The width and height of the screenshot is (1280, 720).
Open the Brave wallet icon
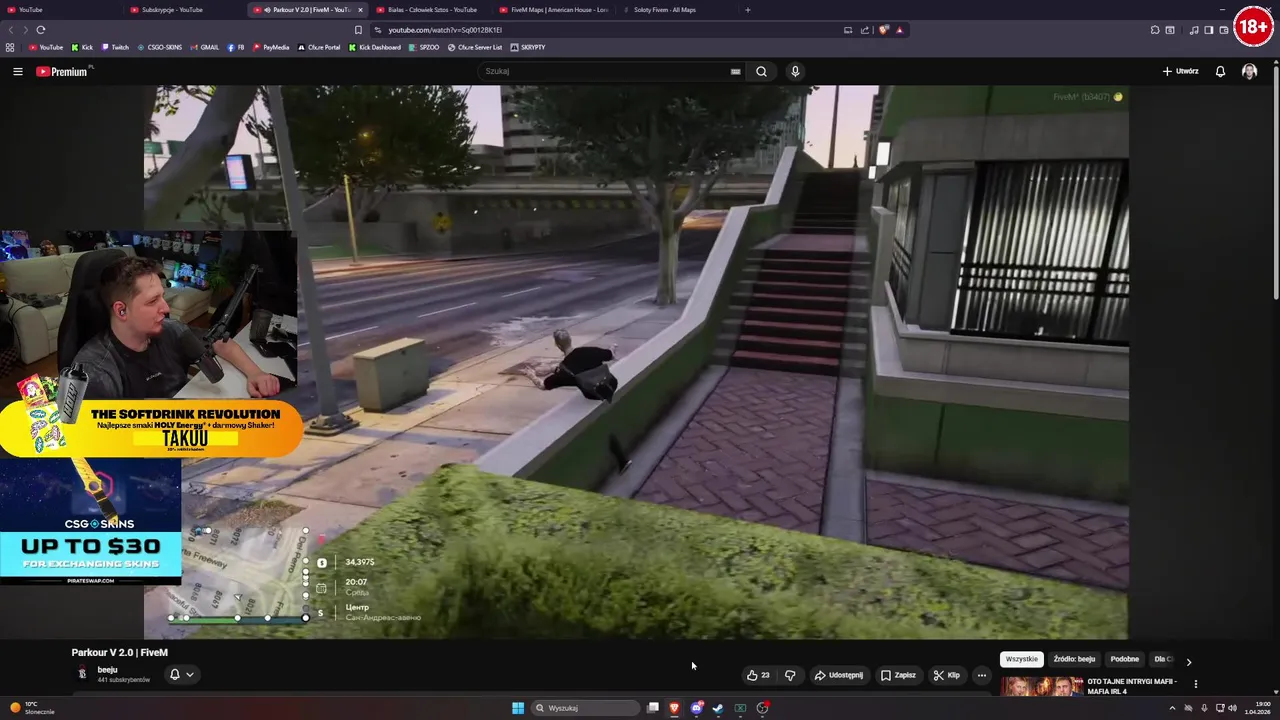coord(1224,30)
